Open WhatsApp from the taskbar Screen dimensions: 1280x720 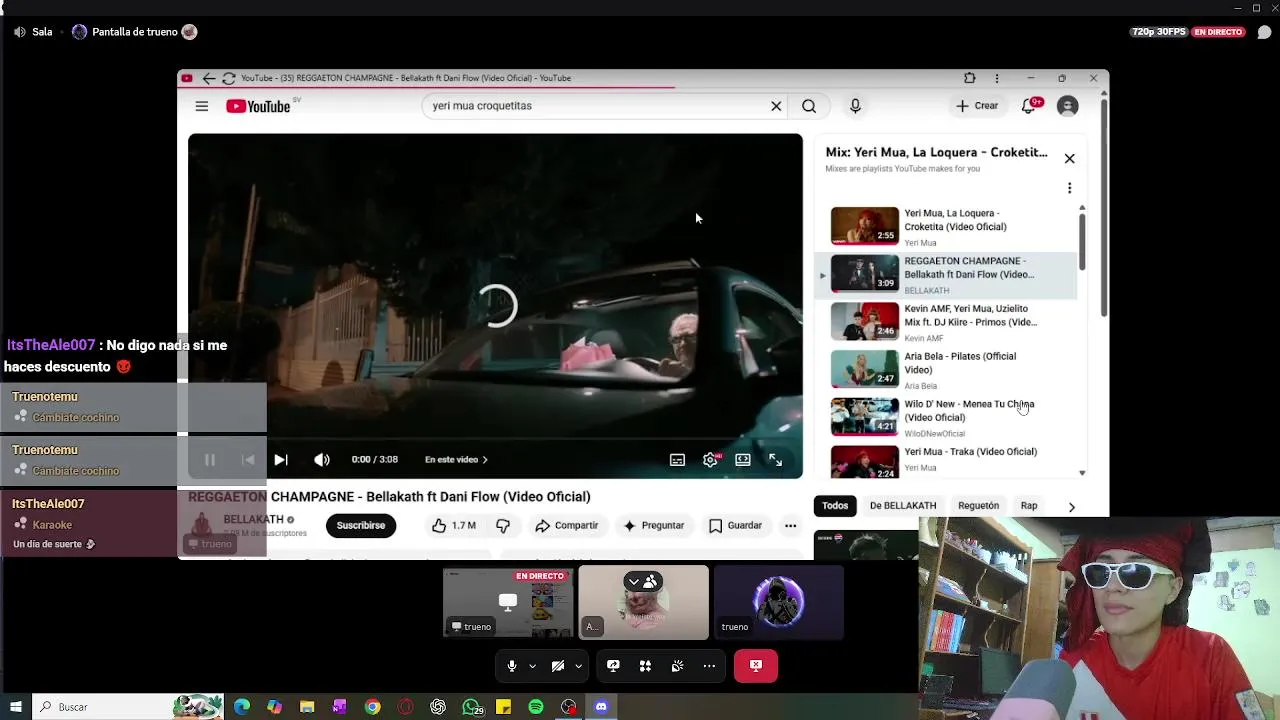pos(471,707)
